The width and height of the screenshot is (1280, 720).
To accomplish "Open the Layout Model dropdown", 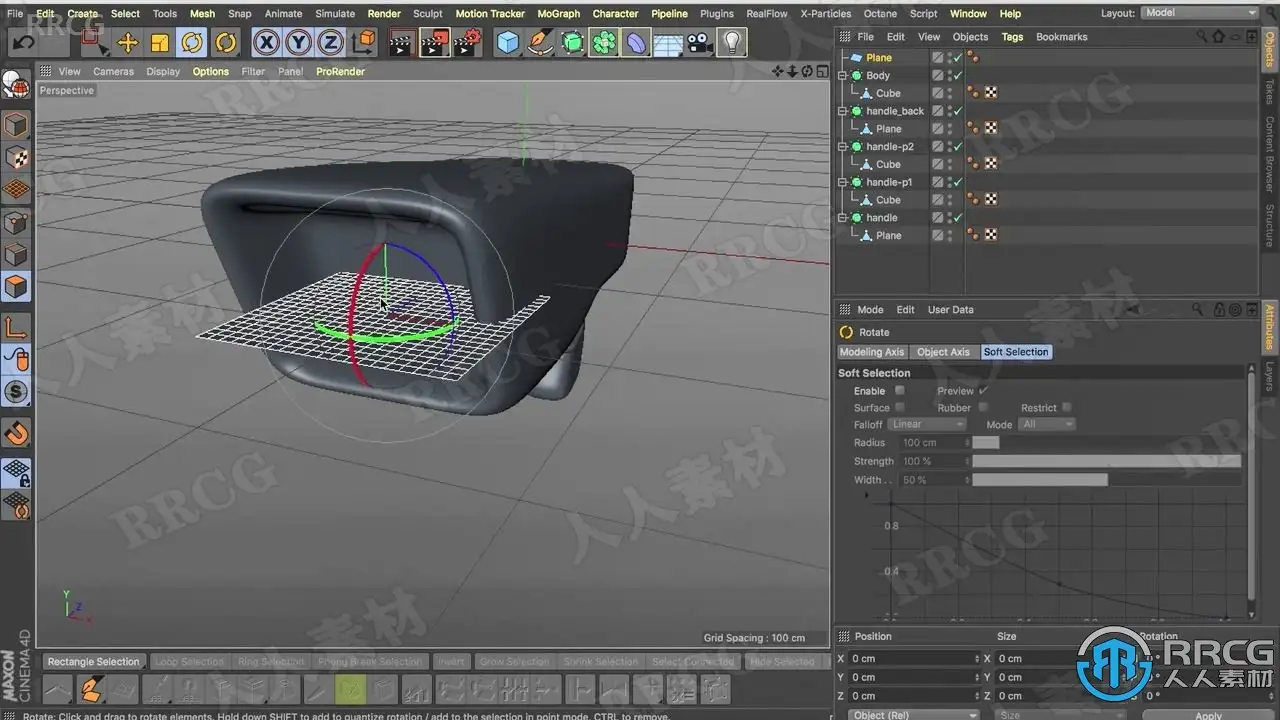I will tap(1200, 13).
